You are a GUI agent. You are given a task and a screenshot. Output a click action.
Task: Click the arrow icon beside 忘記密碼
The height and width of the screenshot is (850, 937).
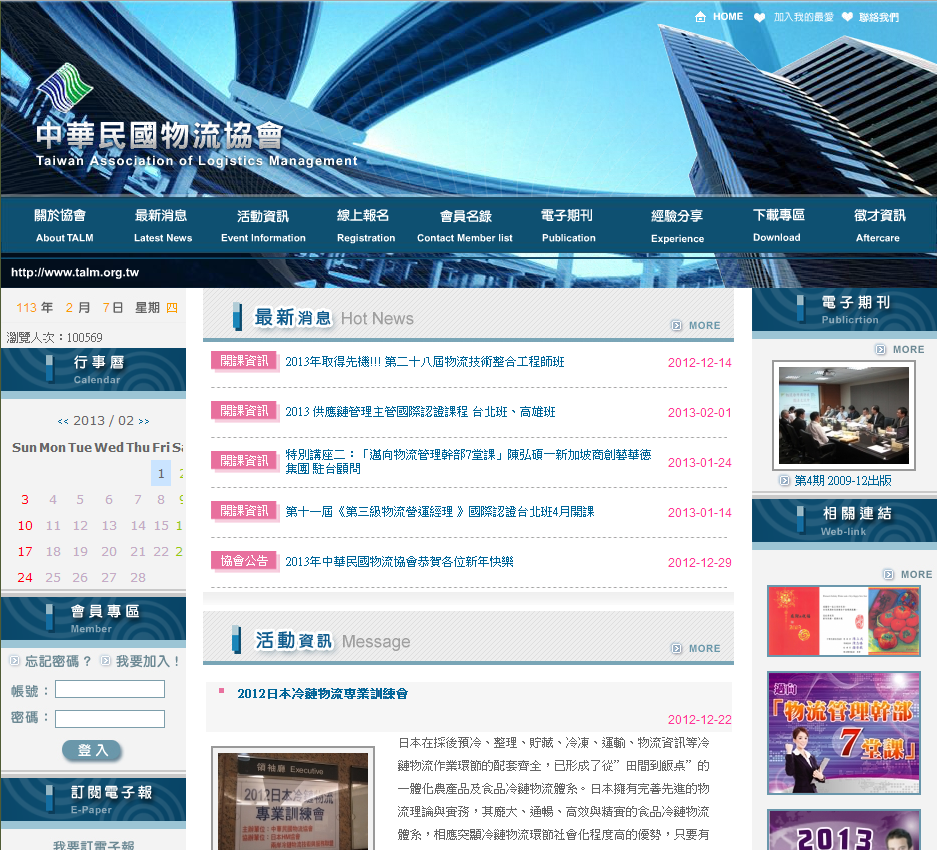coord(14,661)
